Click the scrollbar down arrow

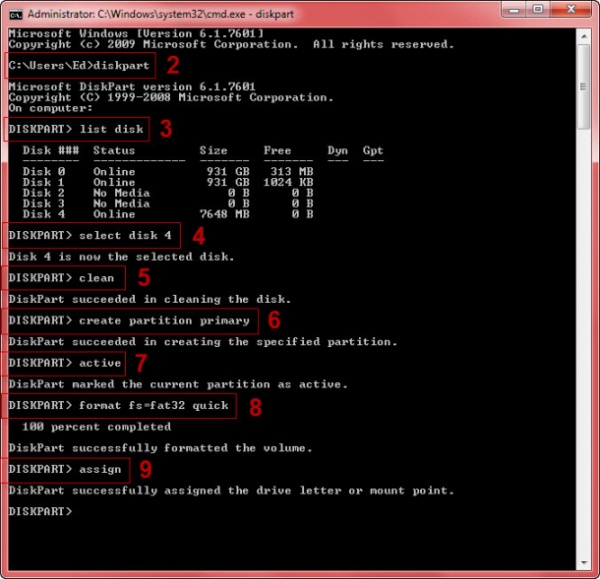[x=584, y=563]
